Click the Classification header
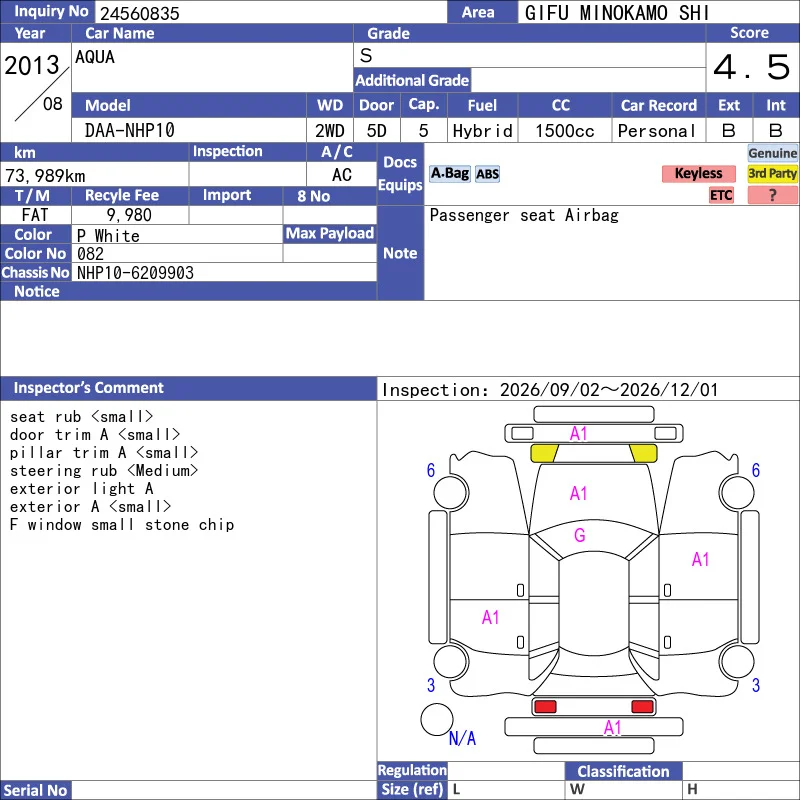The height and width of the screenshot is (800, 800). [x=623, y=771]
